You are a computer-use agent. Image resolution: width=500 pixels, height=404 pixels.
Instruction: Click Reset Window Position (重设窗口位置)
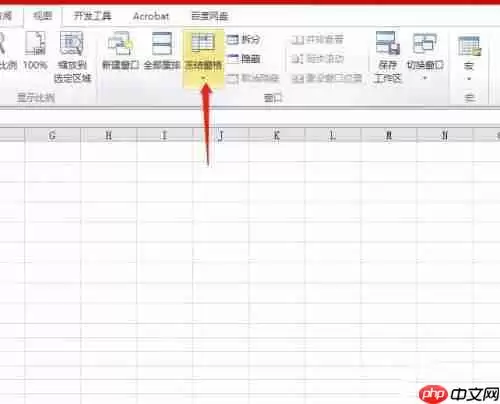tap(327, 78)
